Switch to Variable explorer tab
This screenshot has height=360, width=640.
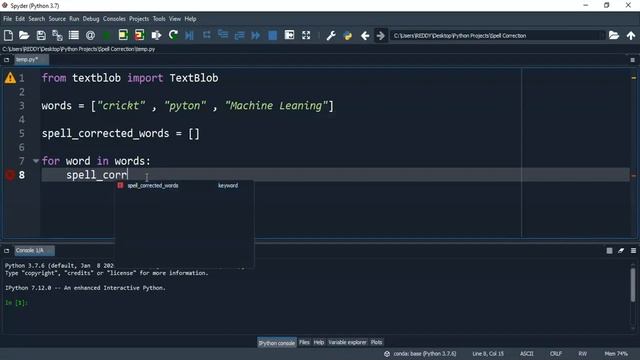pyautogui.click(x=347, y=342)
